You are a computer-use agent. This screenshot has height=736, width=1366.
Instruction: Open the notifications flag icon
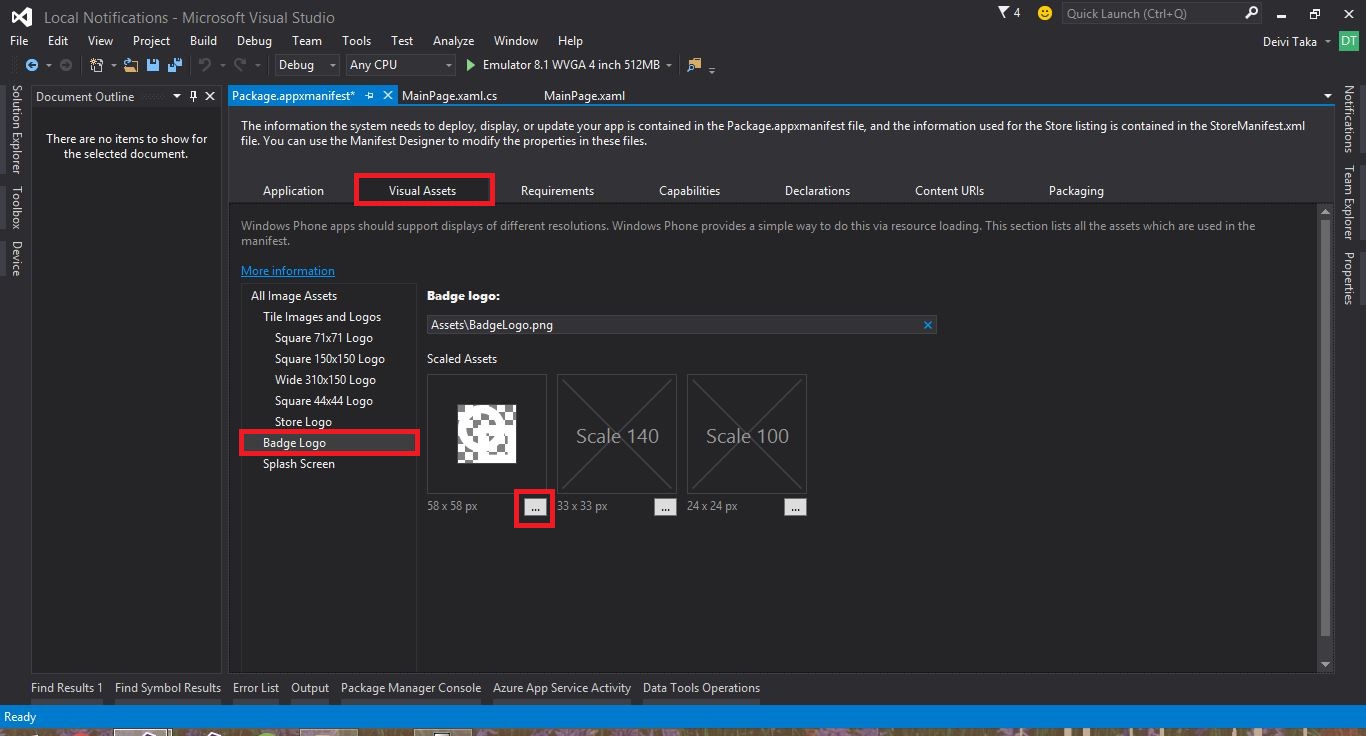tap(1004, 13)
